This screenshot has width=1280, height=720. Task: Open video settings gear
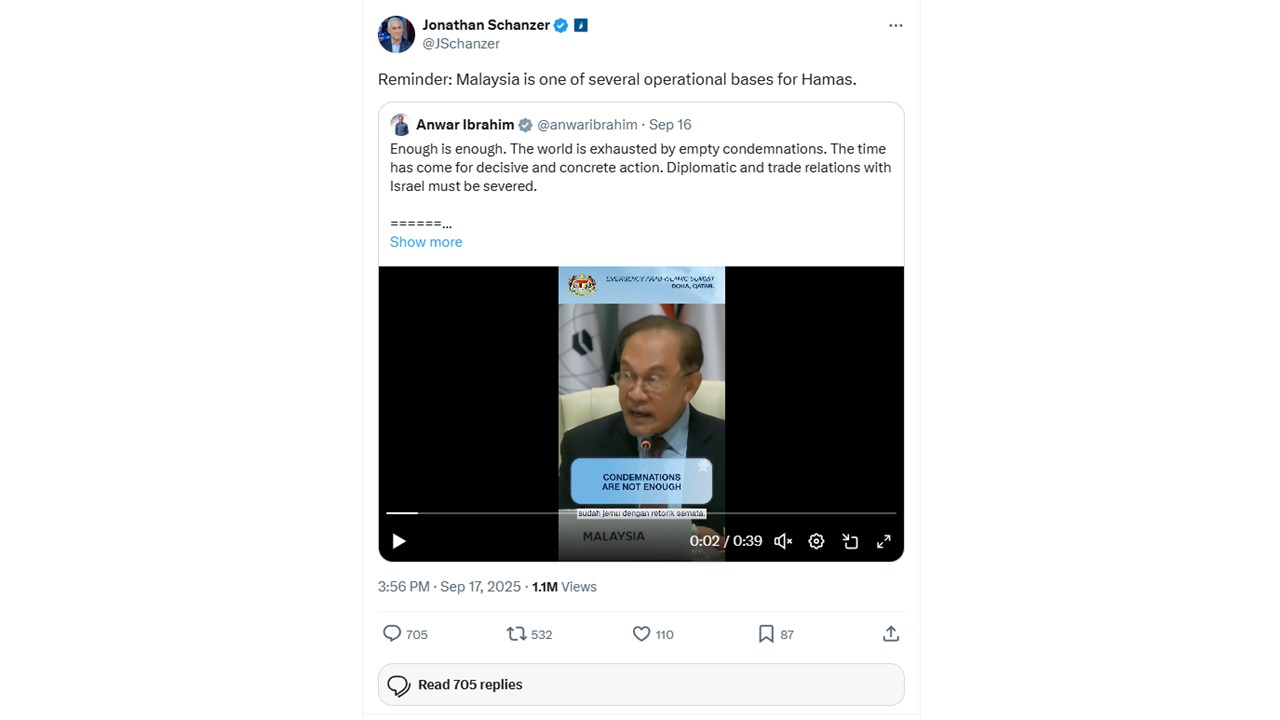pos(816,541)
